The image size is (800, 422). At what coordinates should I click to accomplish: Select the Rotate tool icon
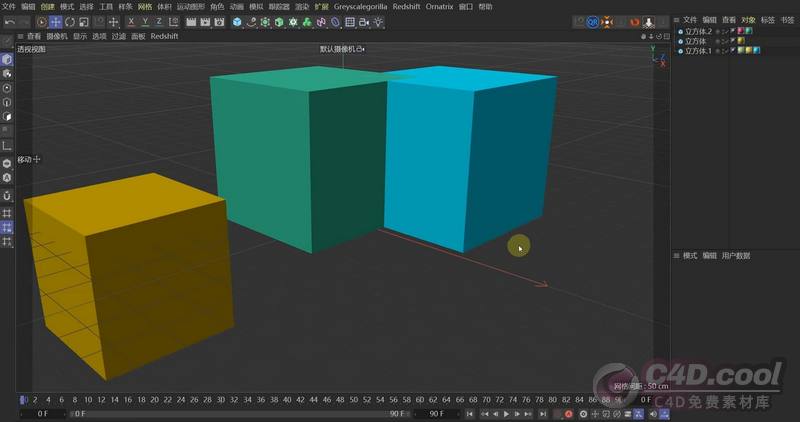70,22
